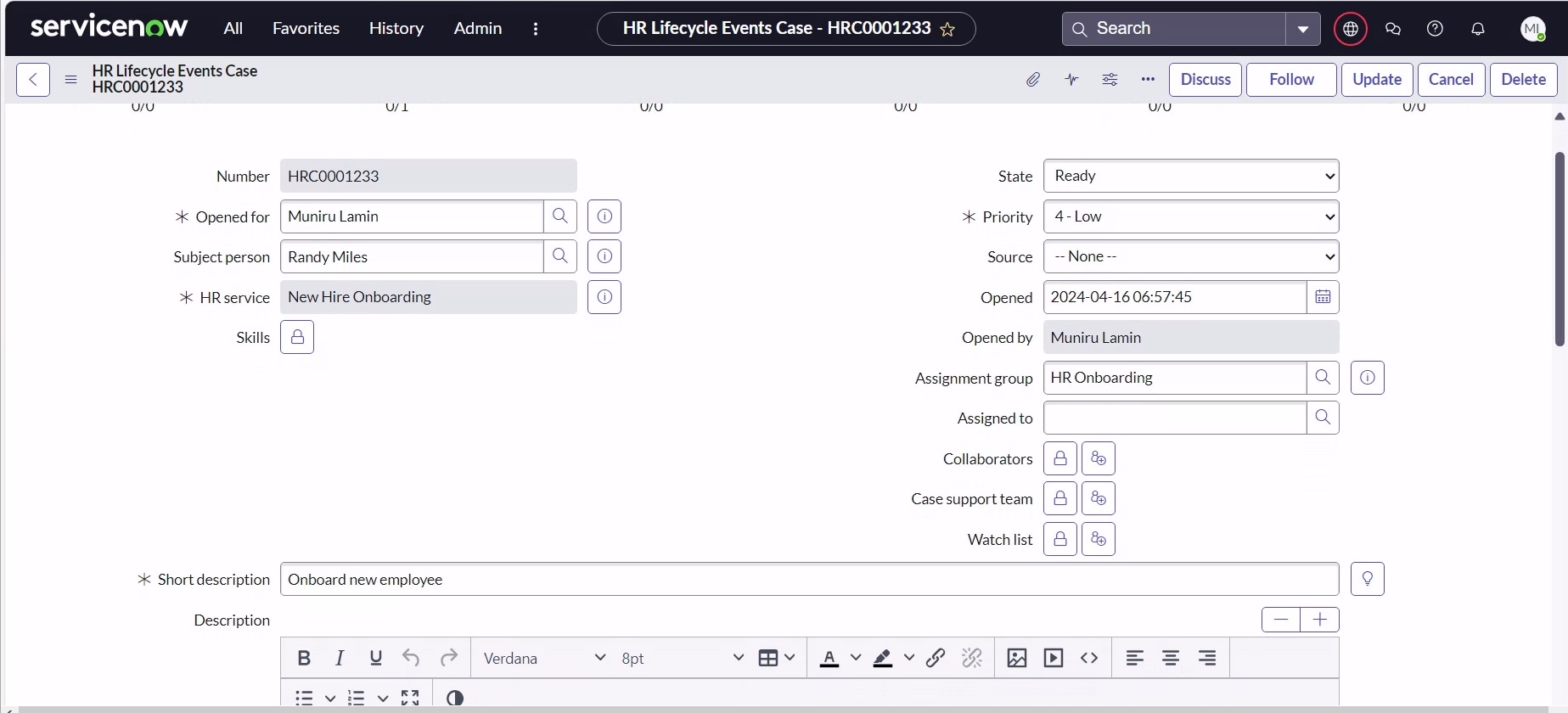This screenshot has width=1568, height=713.
Task: Open the Priority dropdown
Action: point(1191,216)
